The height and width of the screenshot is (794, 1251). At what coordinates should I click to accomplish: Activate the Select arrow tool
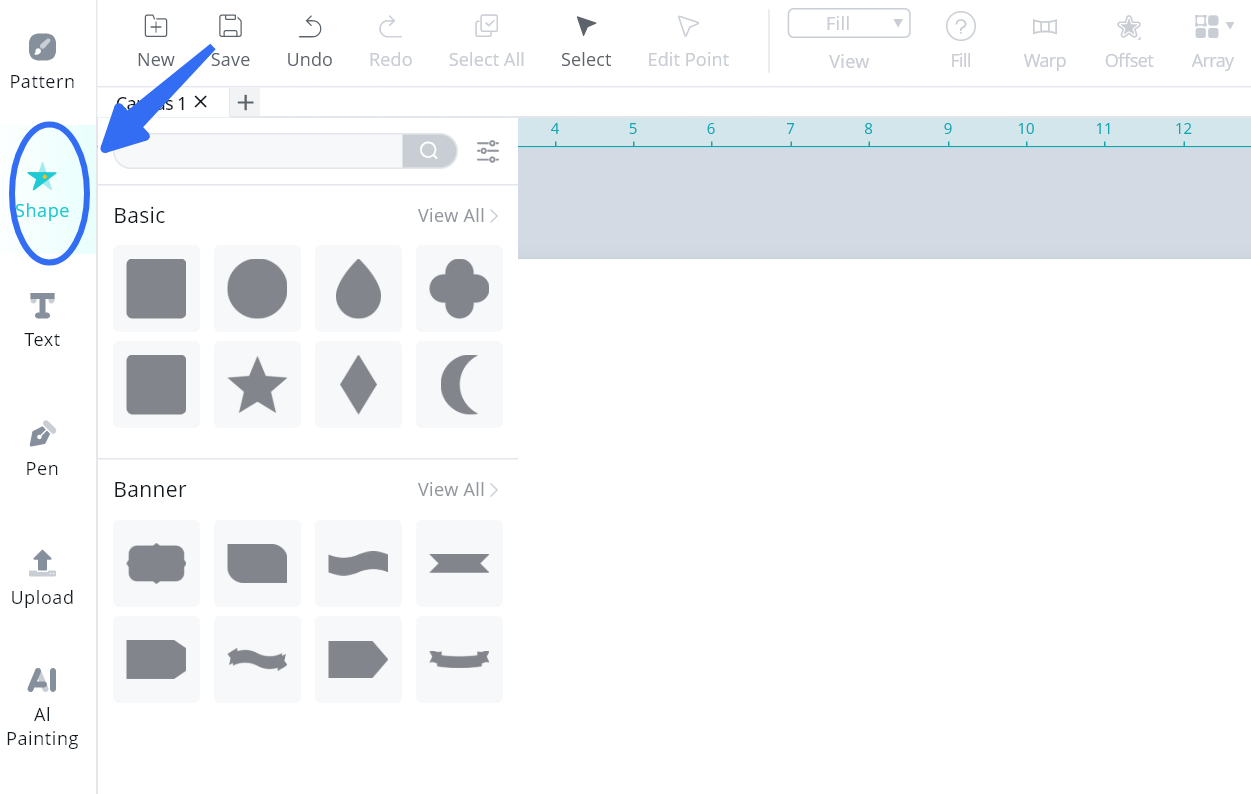point(586,41)
